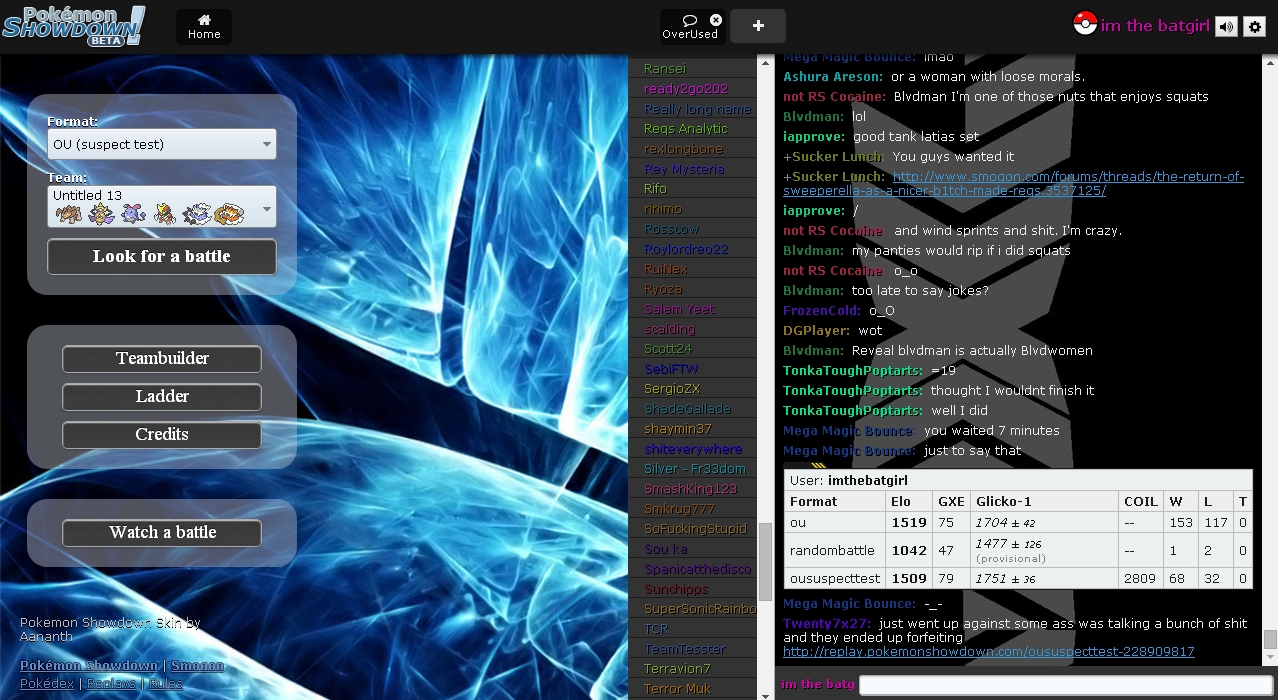Viewport: 1278px width, 700px height.
Task: Open the Credits
Action: (x=162, y=434)
